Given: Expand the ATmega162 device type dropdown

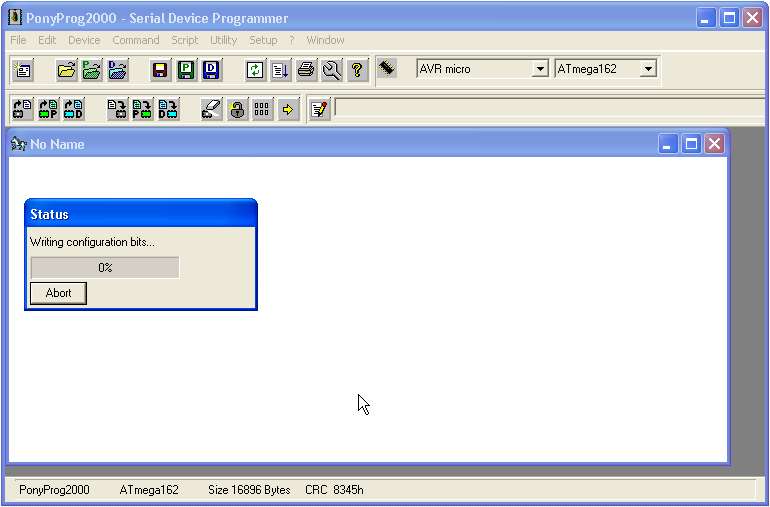Looking at the screenshot, I should 648,69.
